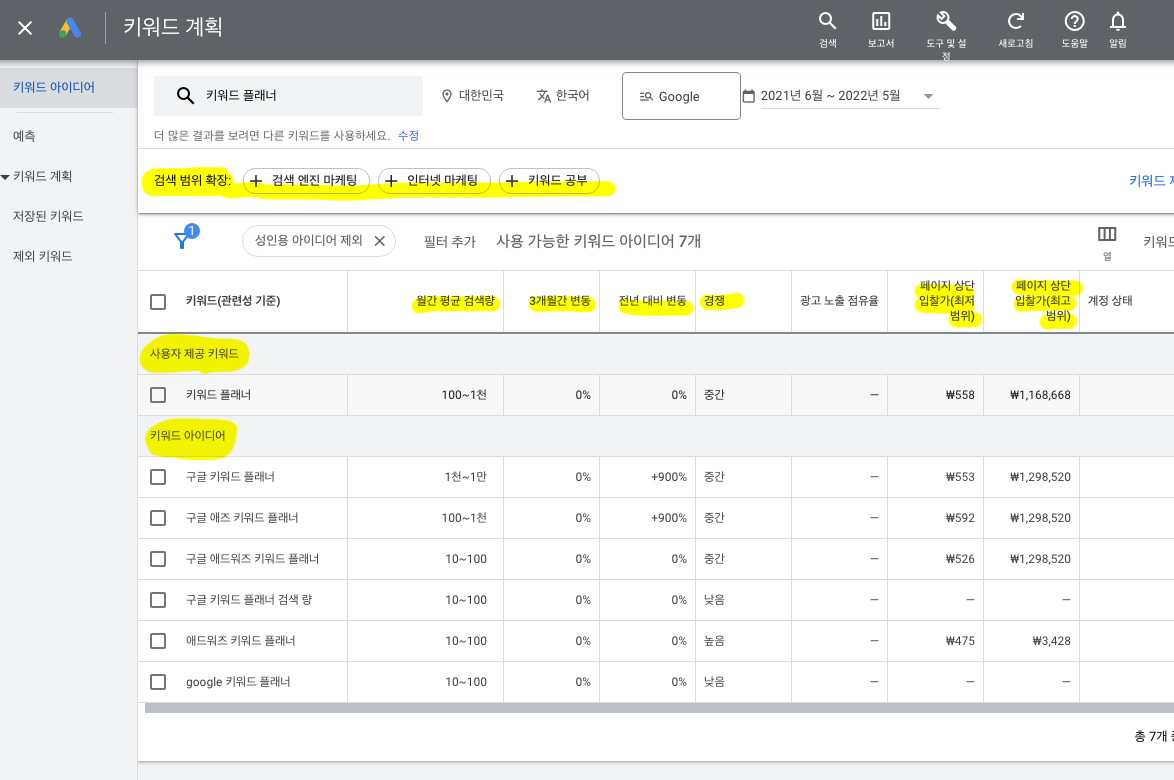This screenshot has width=1174, height=780.
Task: Click the 한국어 language translate icon
Action: click(544, 96)
